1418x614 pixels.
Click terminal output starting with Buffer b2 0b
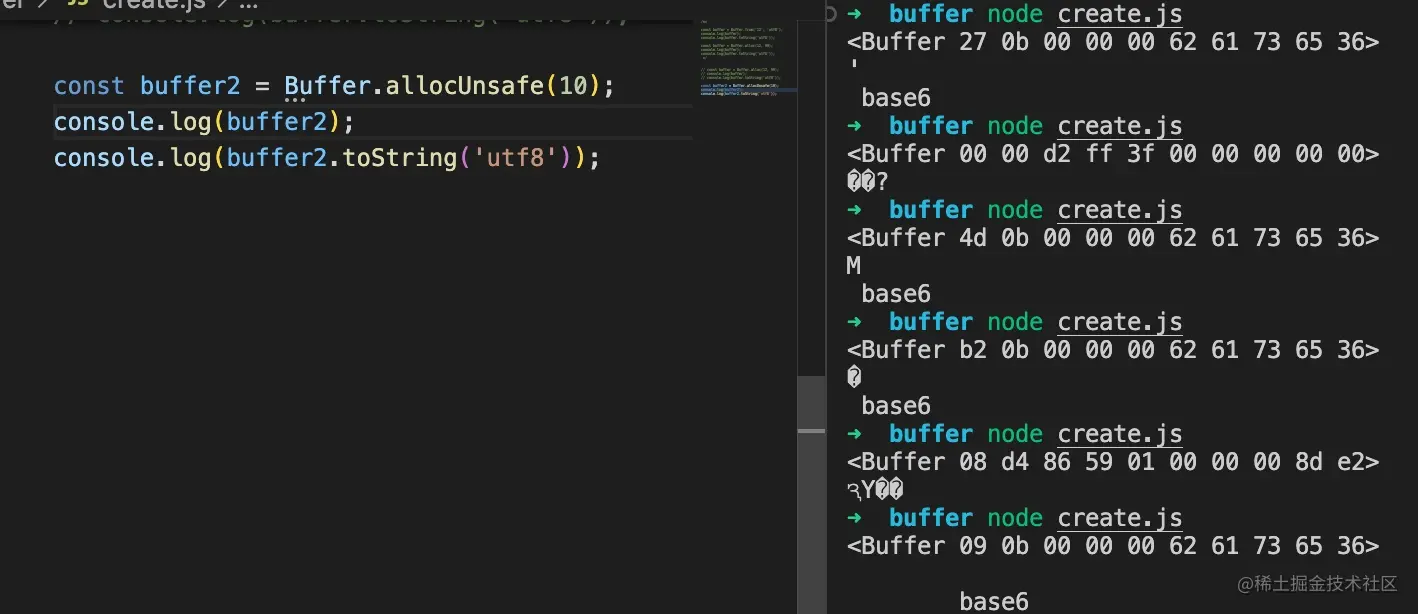tap(1113, 350)
